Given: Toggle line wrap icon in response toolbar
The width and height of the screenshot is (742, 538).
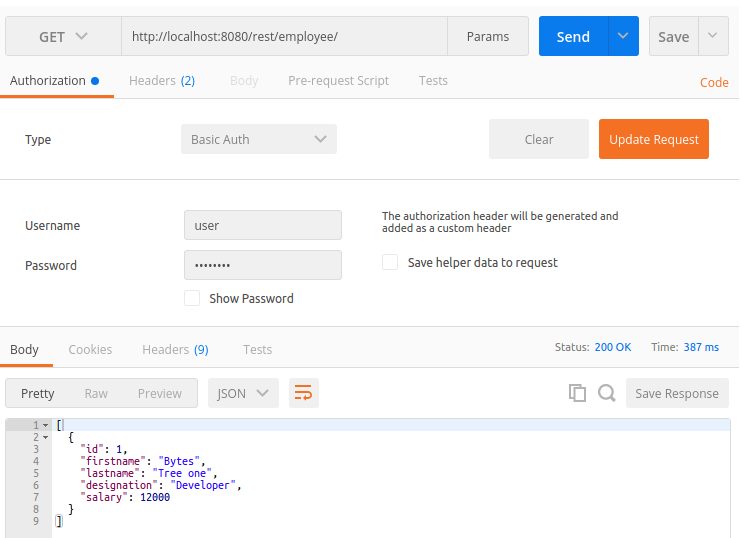Looking at the screenshot, I should [303, 393].
